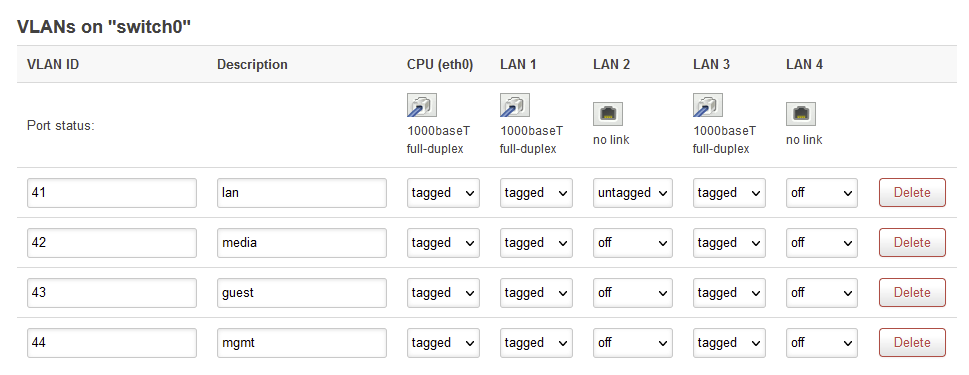Focus the VLAN ID field containing 44
The width and height of the screenshot is (969, 375).
pos(112,343)
